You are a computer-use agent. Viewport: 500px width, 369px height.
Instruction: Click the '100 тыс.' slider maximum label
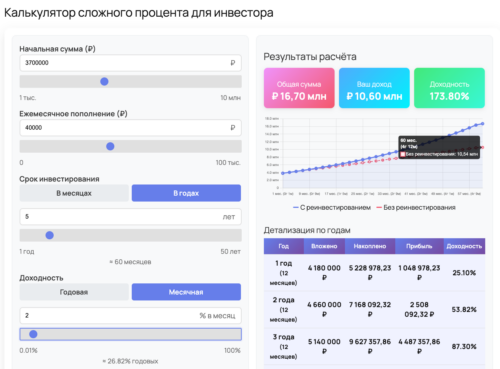pyautogui.click(x=228, y=163)
